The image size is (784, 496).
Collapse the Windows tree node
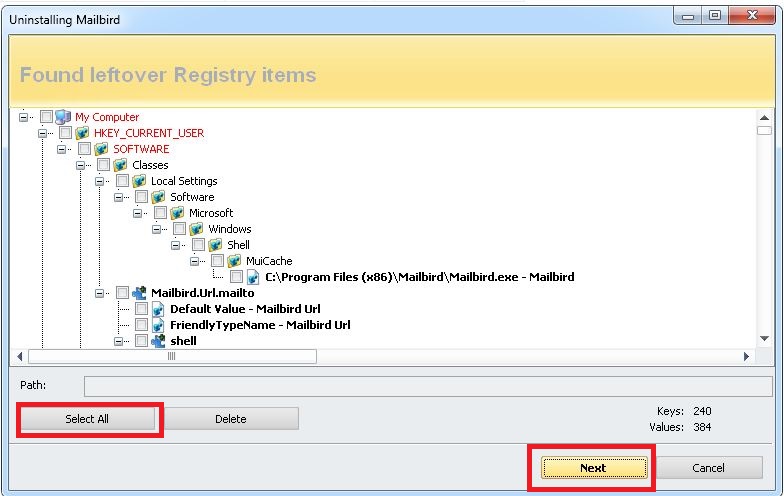(156, 230)
